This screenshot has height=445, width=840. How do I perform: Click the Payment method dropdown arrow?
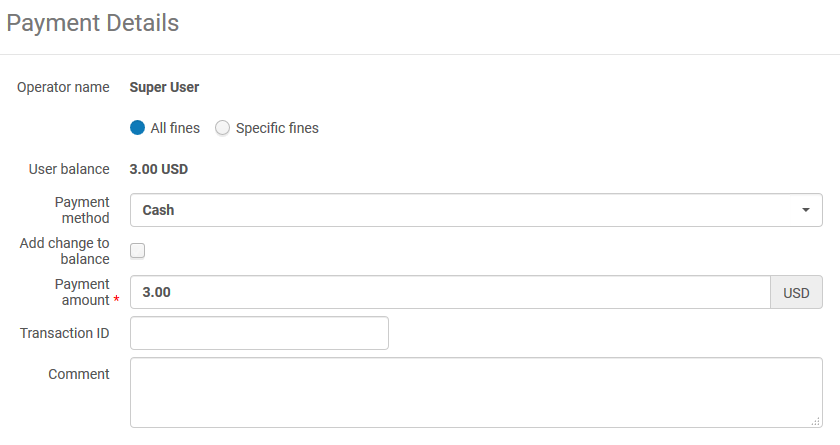tap(805, 211)
